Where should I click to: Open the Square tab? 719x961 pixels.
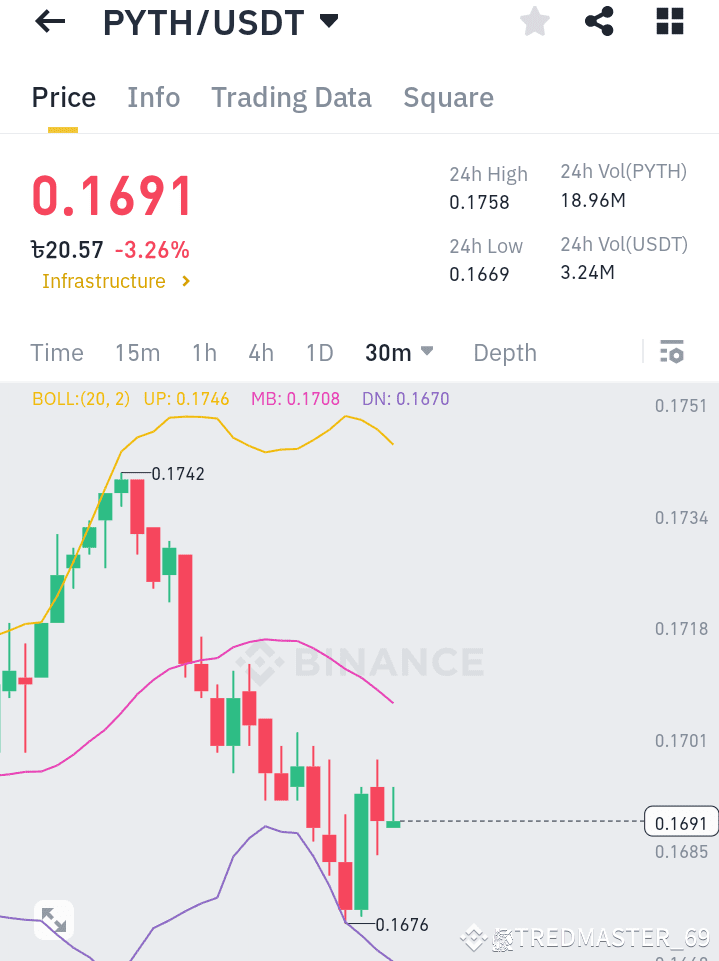[x=448, y=97]
